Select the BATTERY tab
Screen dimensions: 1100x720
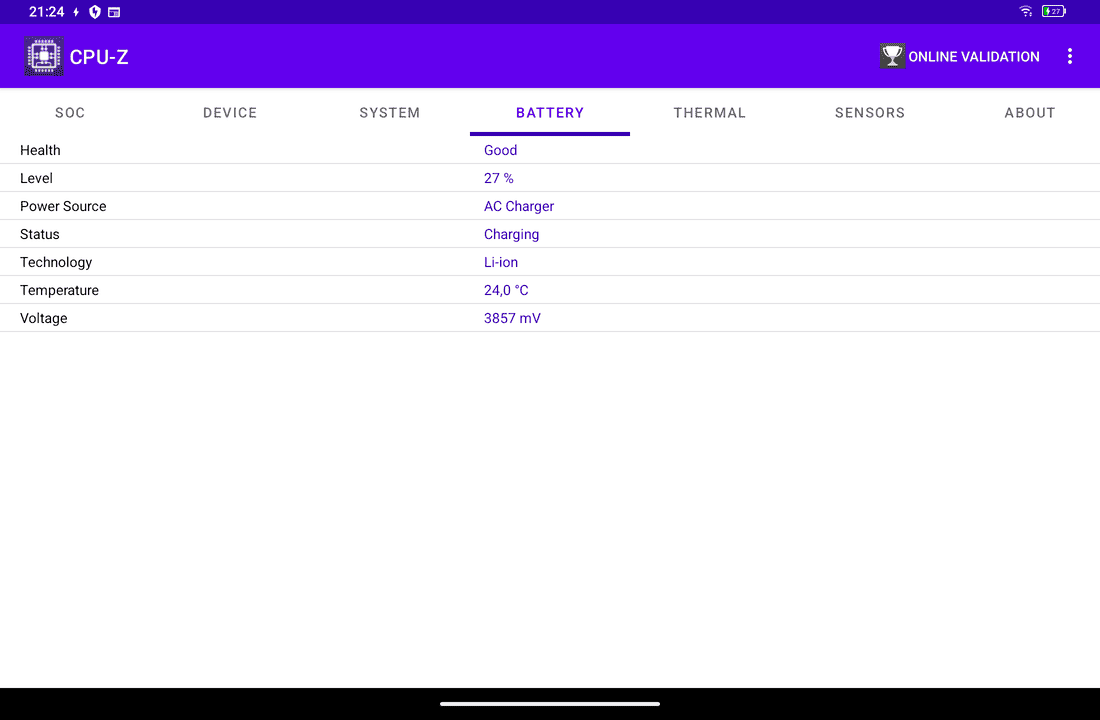click(x=550, y=113)
